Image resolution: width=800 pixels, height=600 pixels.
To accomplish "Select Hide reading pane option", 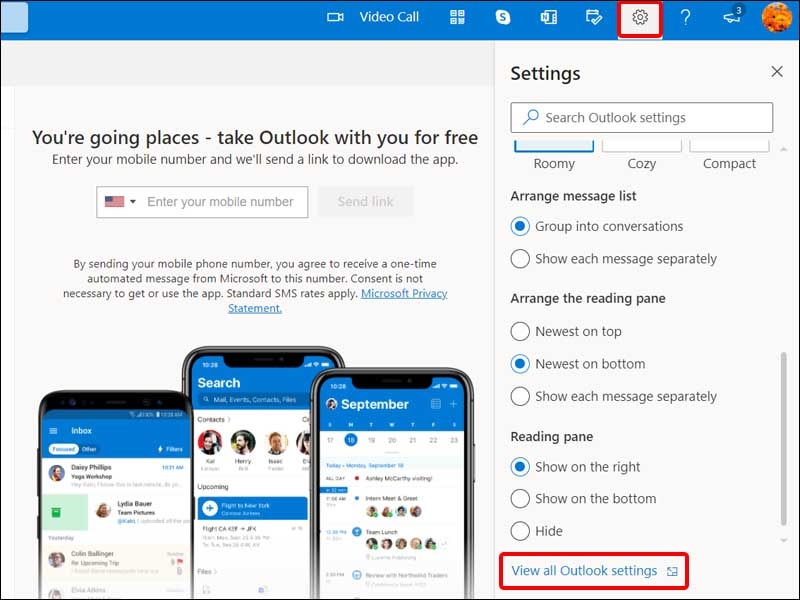I will pyautogui.click(x=536, y=531).
